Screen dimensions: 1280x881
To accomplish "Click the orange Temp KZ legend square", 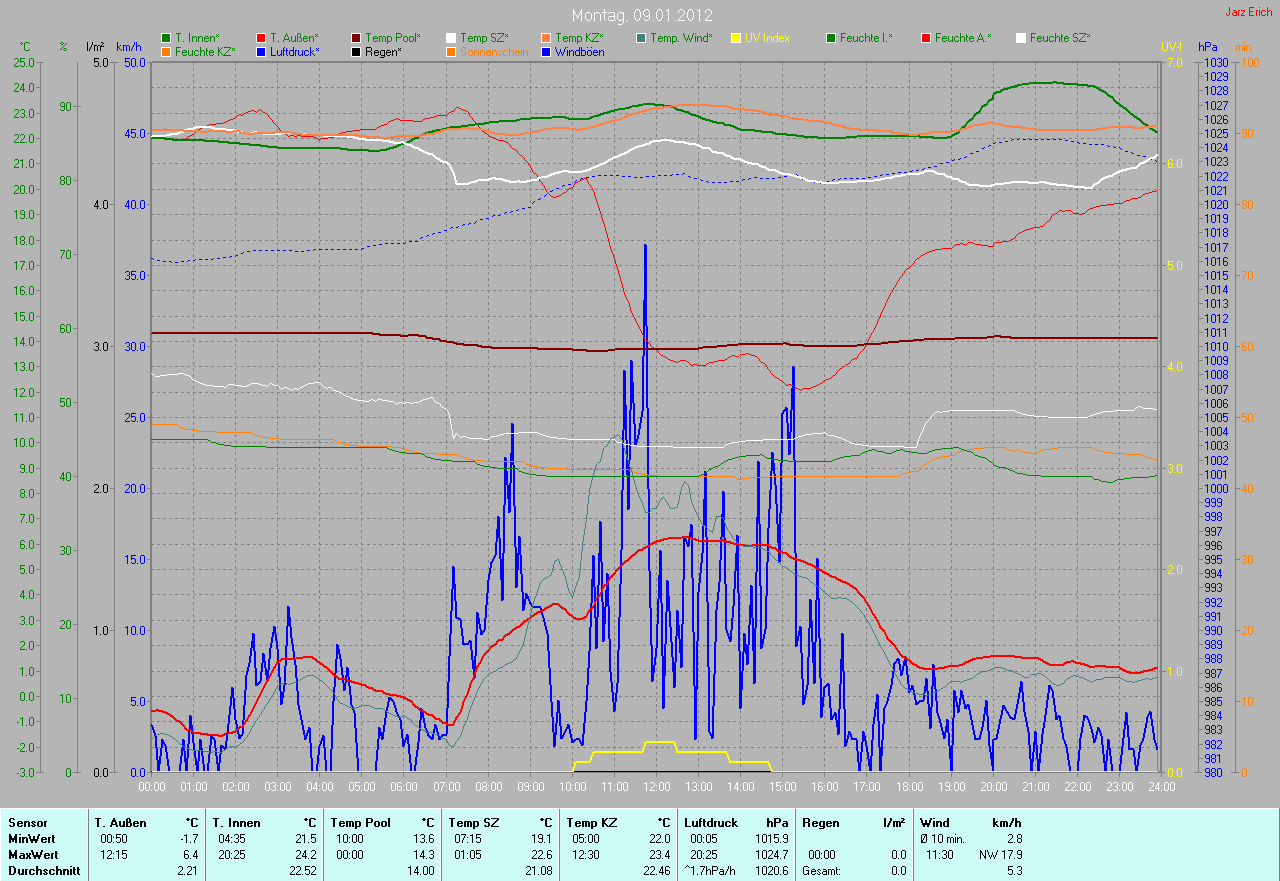I will 546,38.
